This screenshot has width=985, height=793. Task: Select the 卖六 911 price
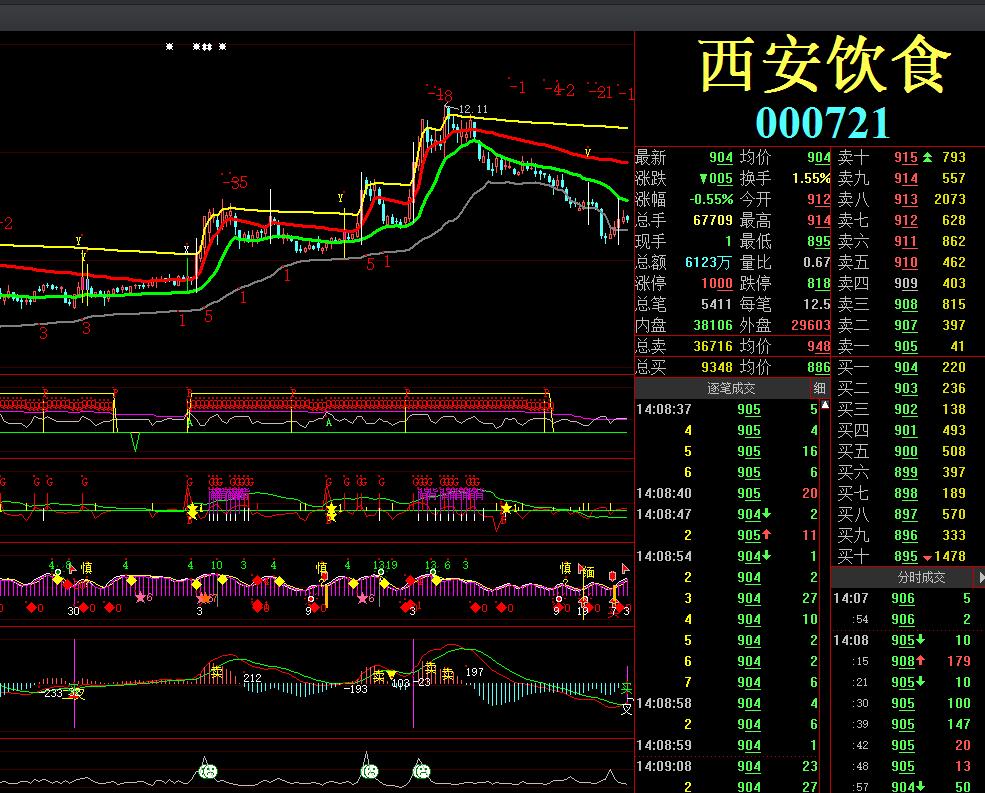tap(906, 241)
